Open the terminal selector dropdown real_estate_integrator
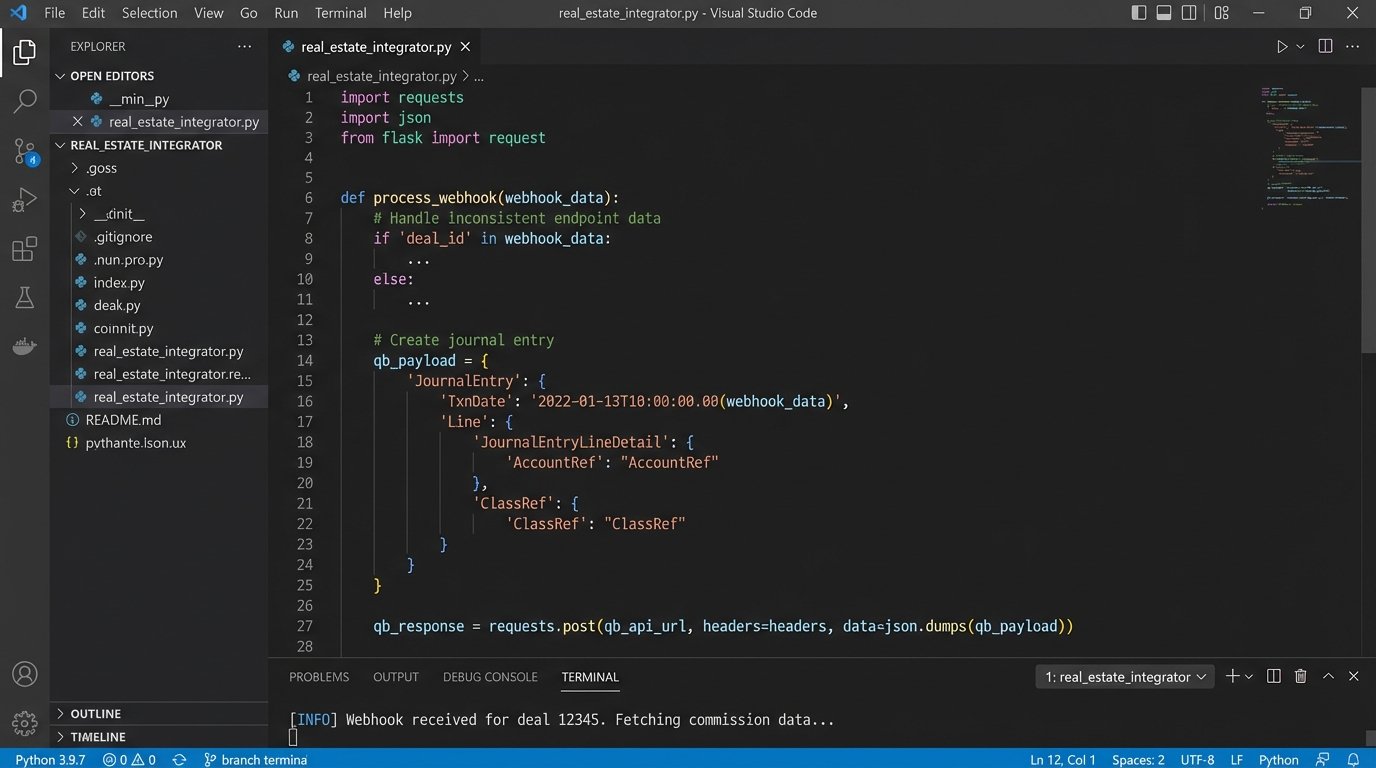The width and height of the screenshot is (1376, 768). coord(1126,677)
